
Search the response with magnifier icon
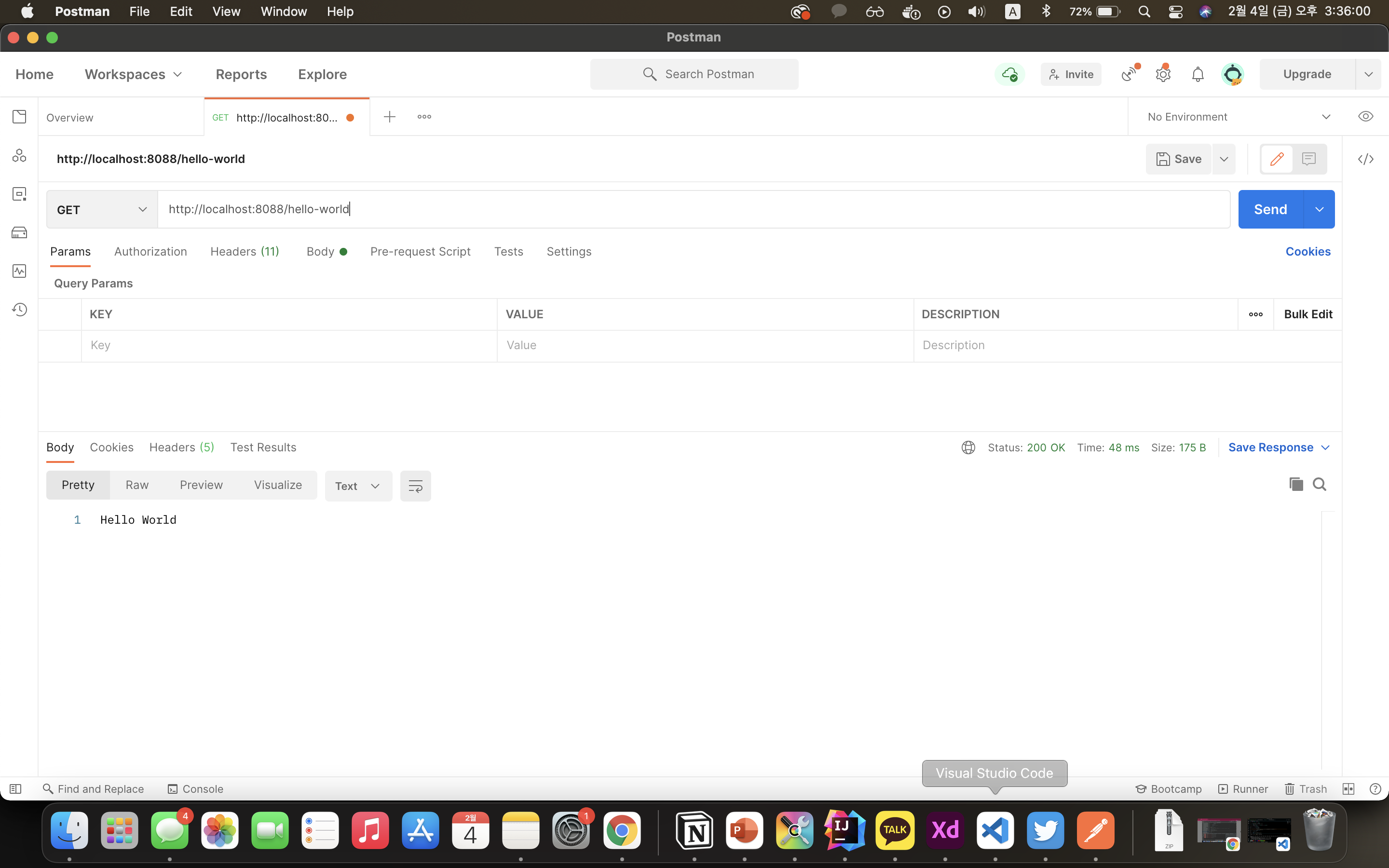[x=1320, y=485]
